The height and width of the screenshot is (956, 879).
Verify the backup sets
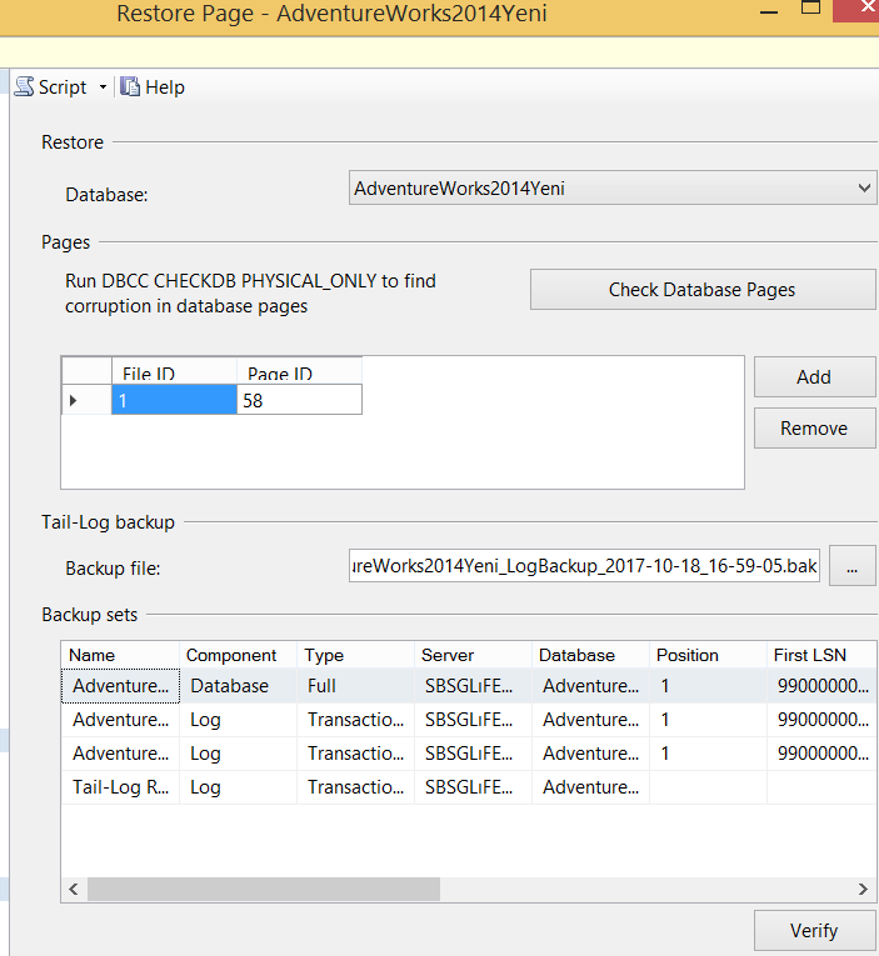814,931
